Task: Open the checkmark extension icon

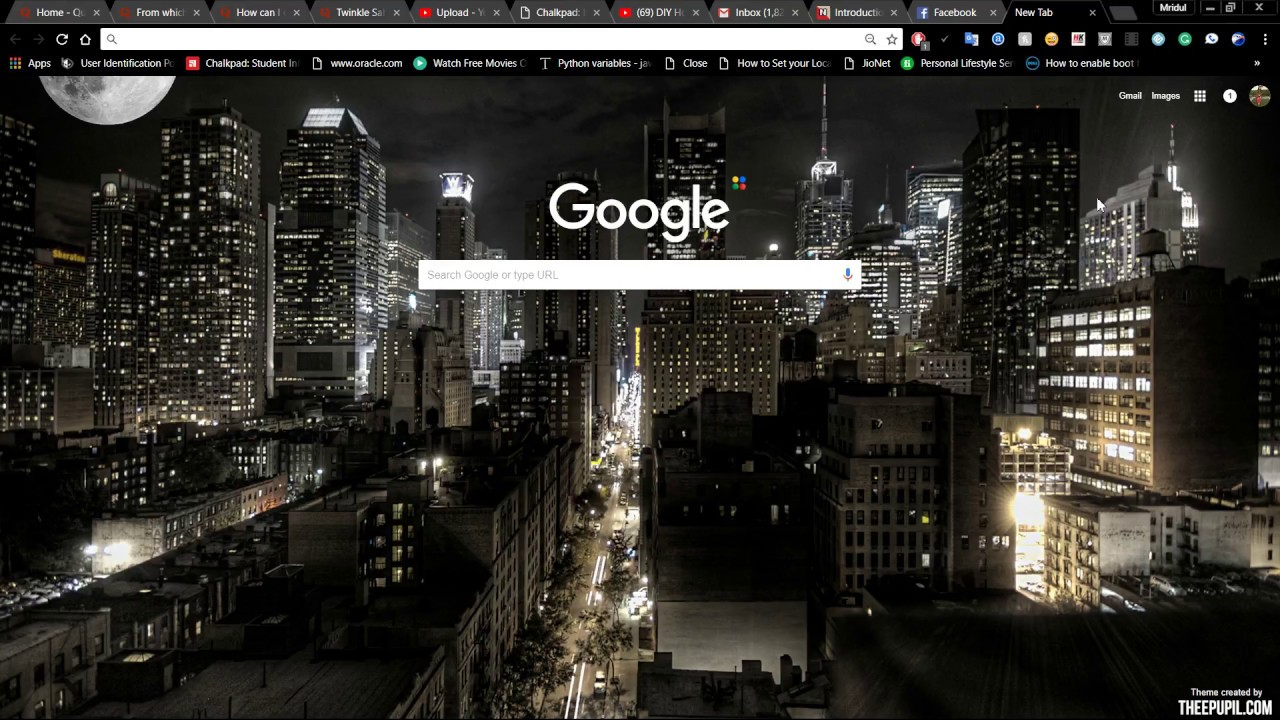Action: [945, 39]
